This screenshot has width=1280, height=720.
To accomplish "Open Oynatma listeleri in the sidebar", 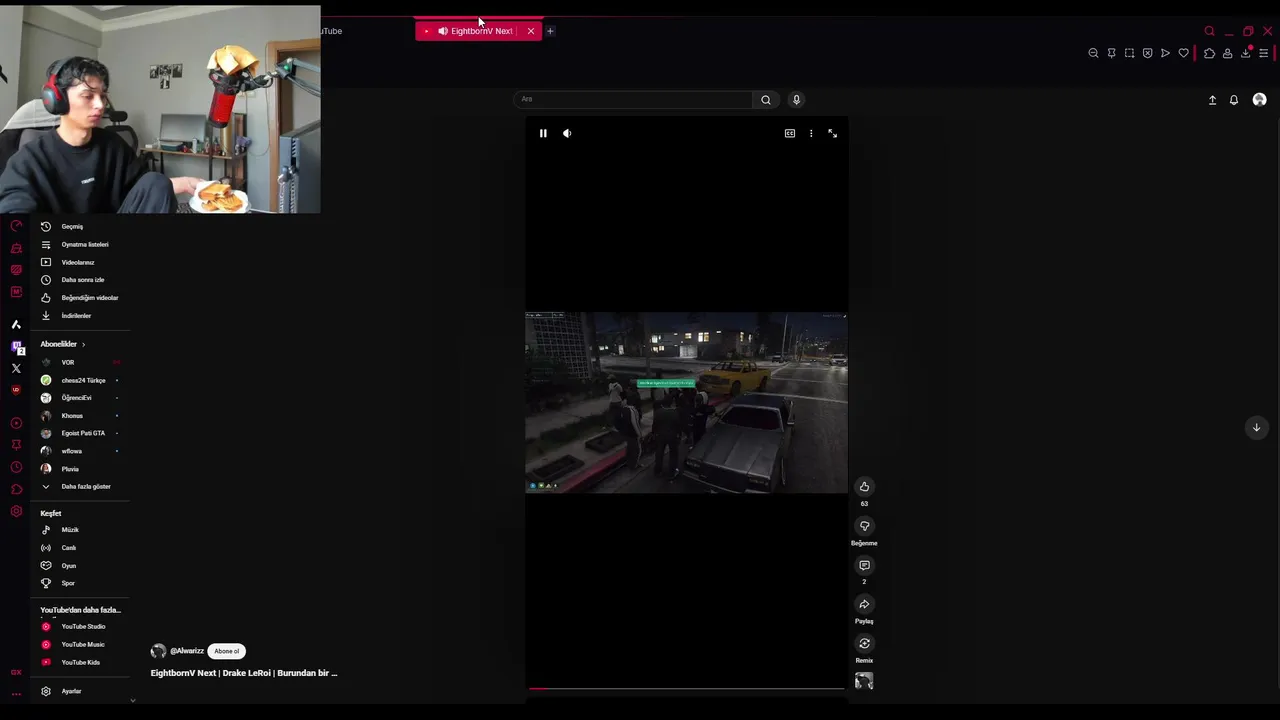I will tap(80, 245).
